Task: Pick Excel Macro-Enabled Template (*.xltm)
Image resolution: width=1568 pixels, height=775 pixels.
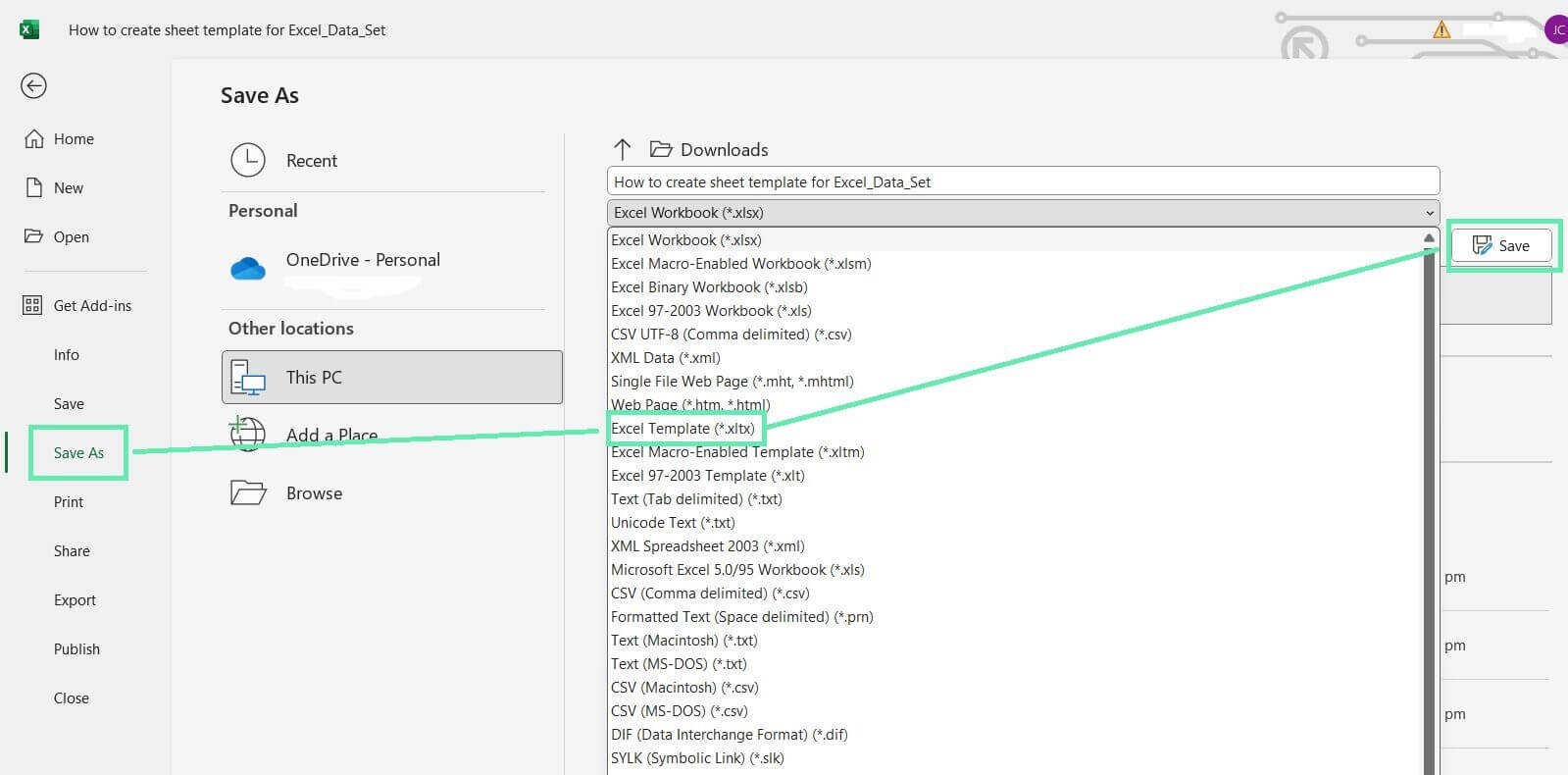Action: (737, 452)
